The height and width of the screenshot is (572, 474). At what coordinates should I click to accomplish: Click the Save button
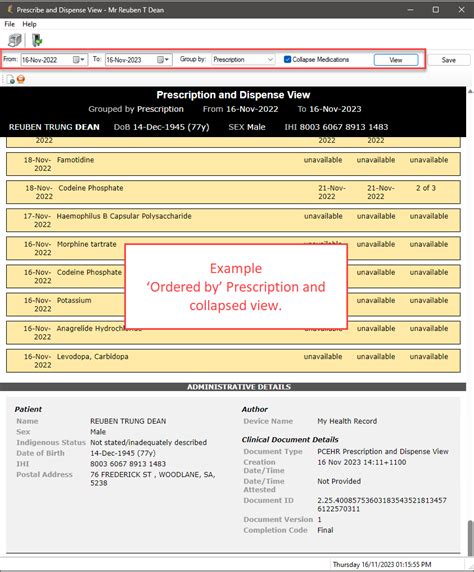pyautogui.click(x=448, y=60)
